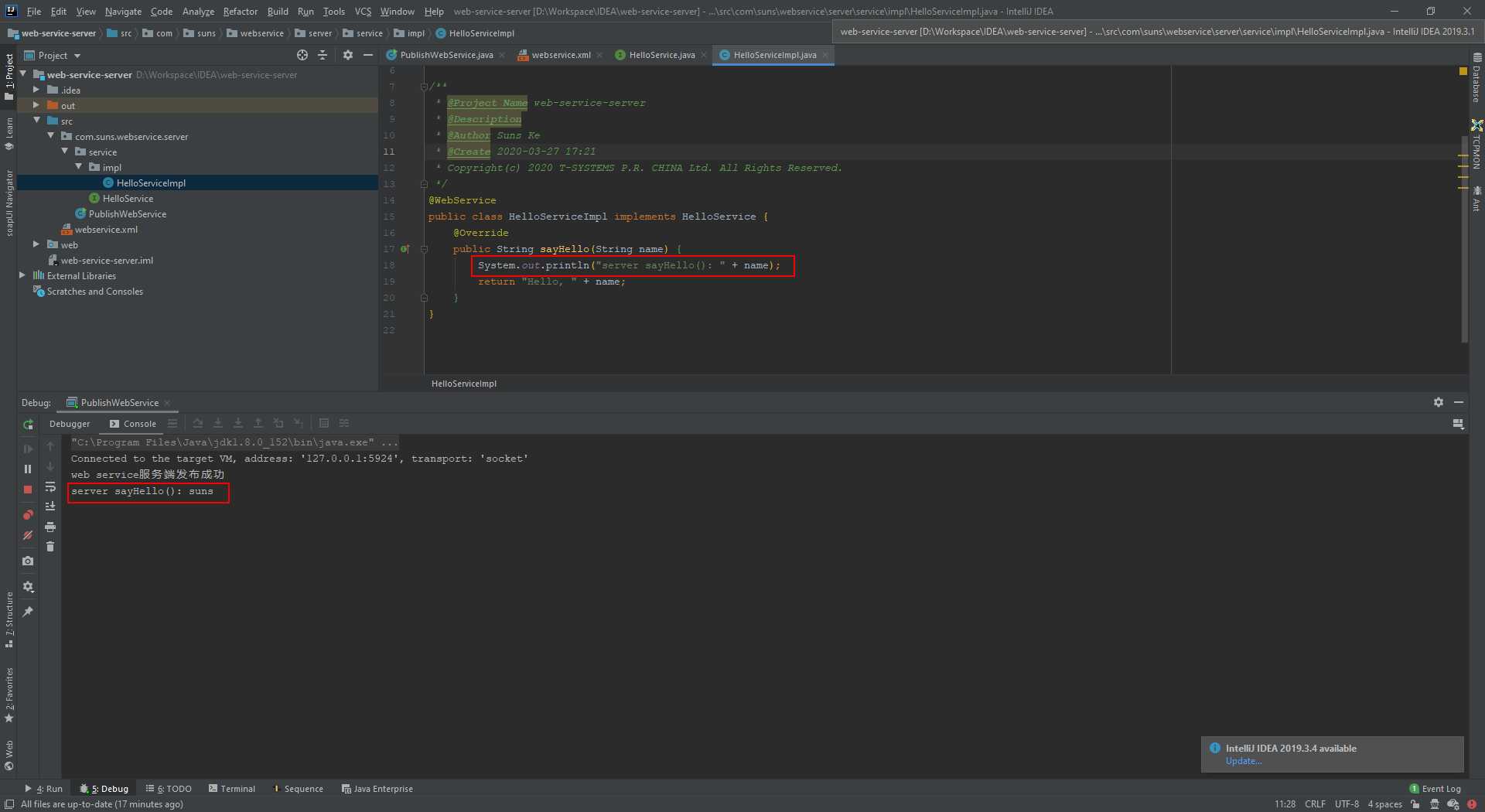The width and height of the screenshot is (1485, 812).
Task: Toggle Mute Breakpoints in debug sidebar
Action: tap(28, 535)
